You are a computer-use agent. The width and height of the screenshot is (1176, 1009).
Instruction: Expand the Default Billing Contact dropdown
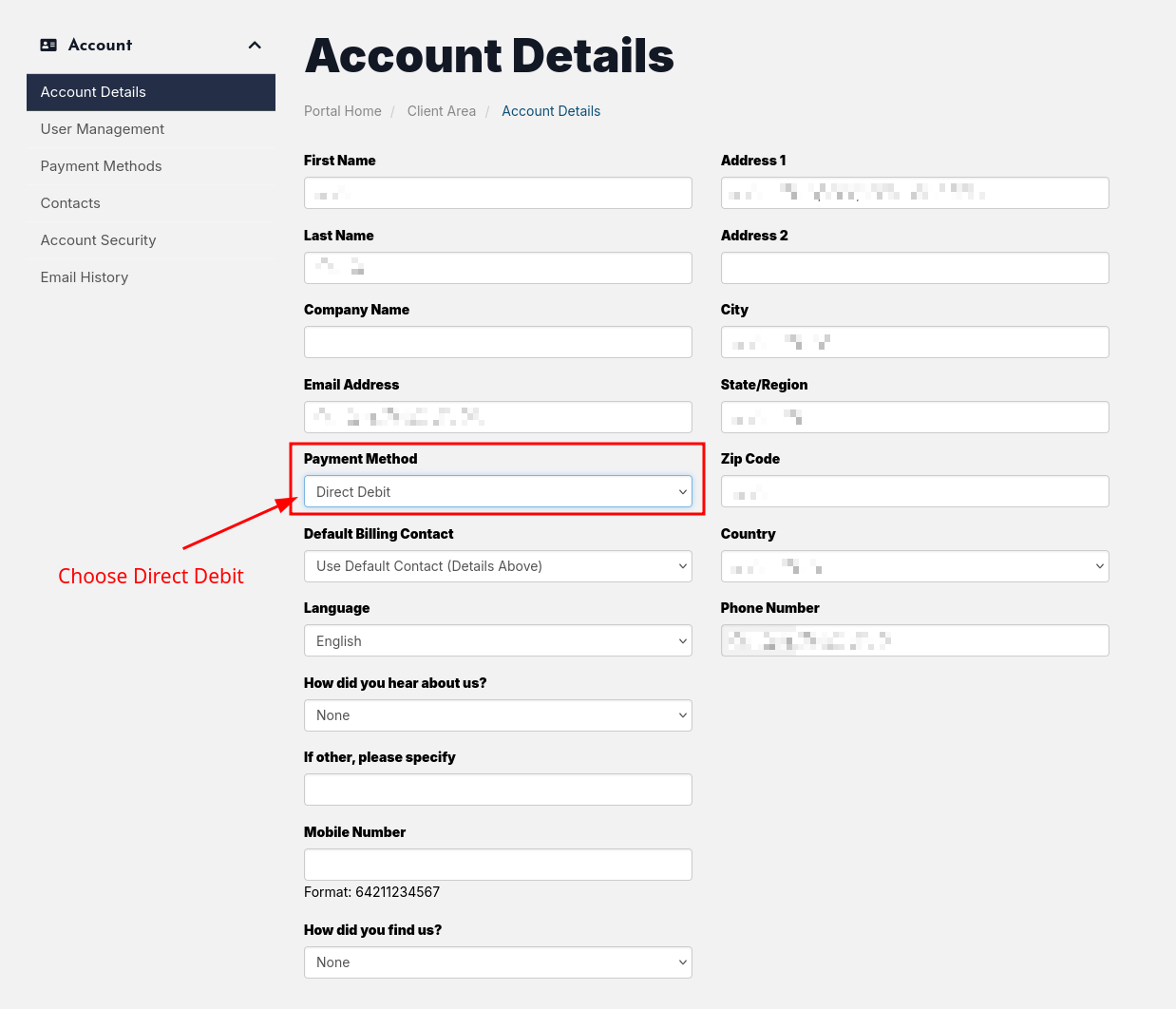coord(498,566)
